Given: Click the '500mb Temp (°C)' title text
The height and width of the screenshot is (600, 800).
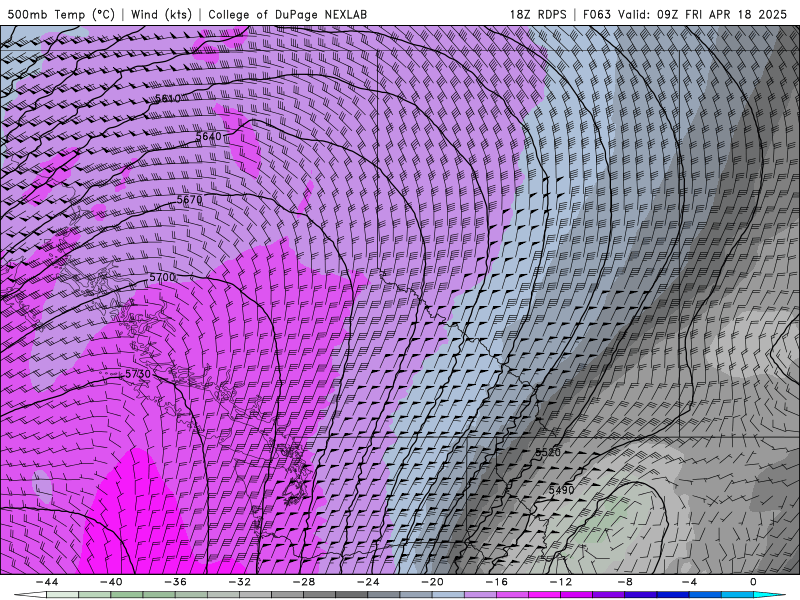Looking at the screenshot, I should [61, 14].
